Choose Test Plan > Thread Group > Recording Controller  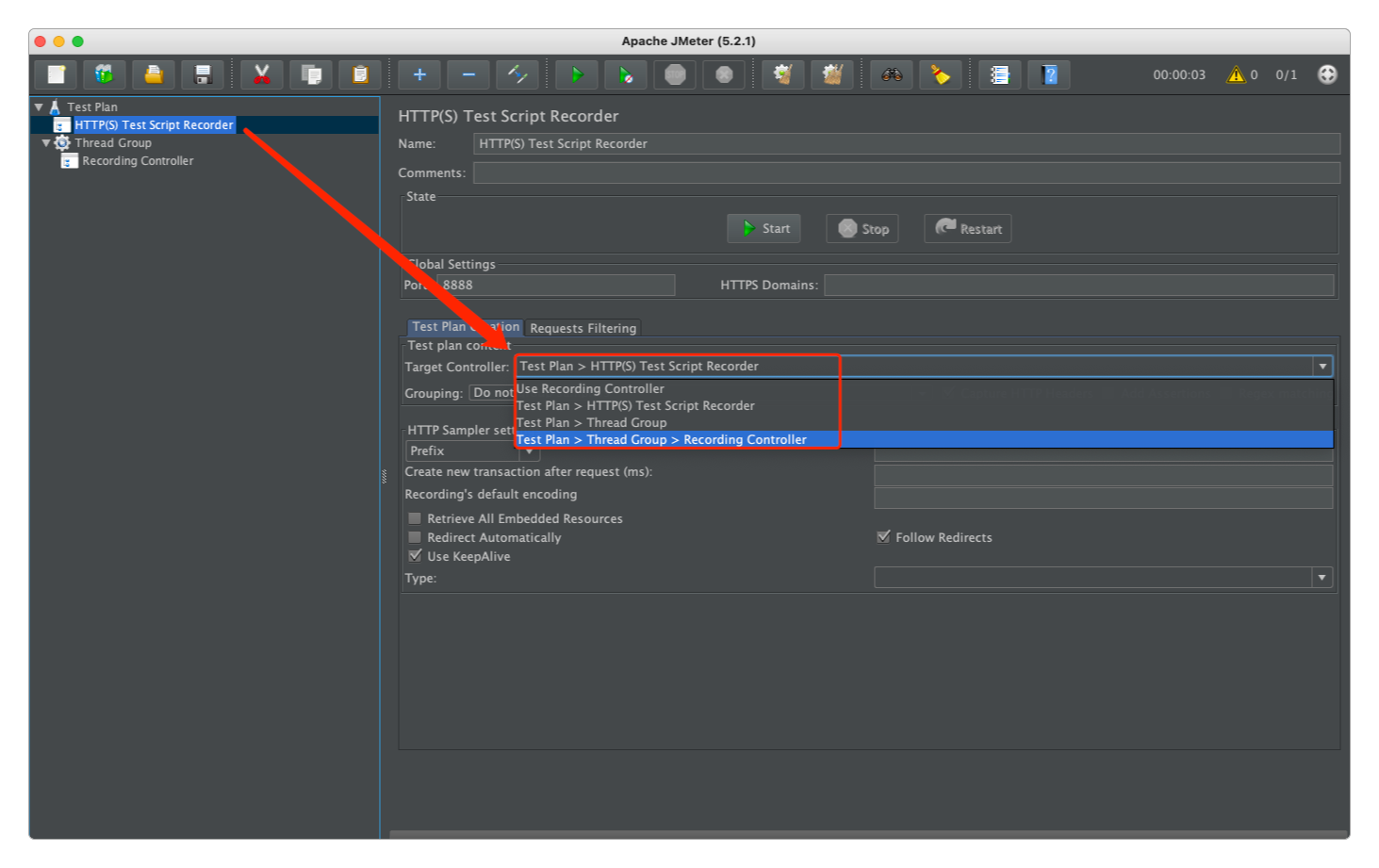tap(924, 439)
